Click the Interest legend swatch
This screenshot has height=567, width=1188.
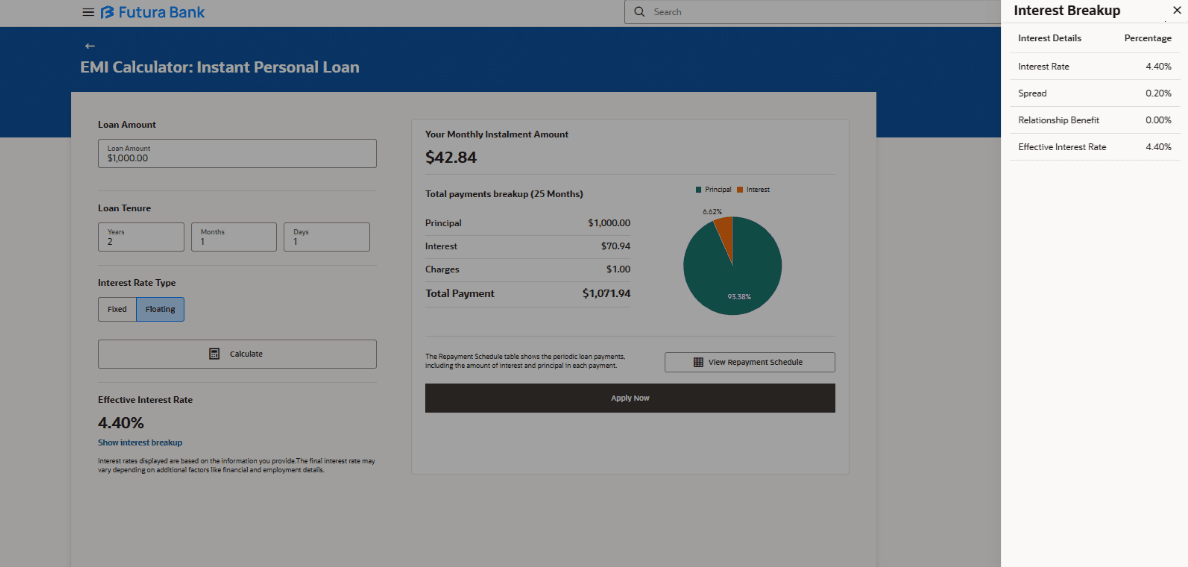pos(739,190)
